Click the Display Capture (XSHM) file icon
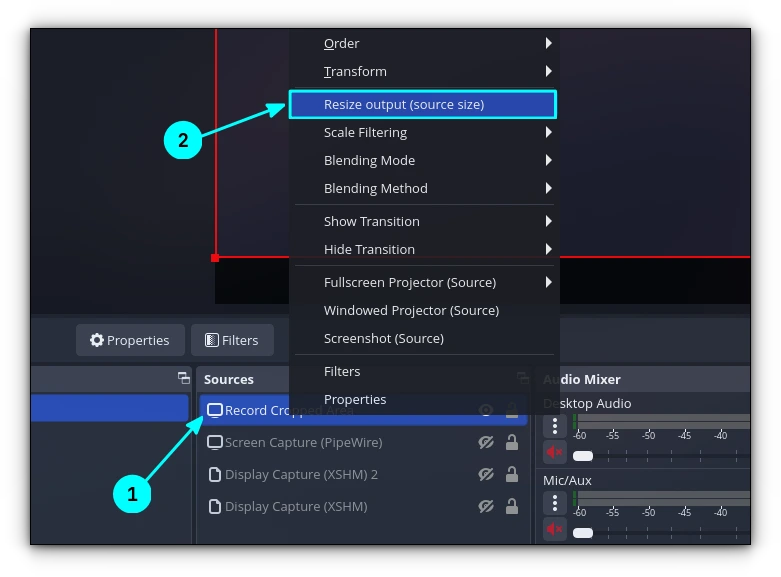The height and width of the screenshot is (577, 781). point(215,506)
